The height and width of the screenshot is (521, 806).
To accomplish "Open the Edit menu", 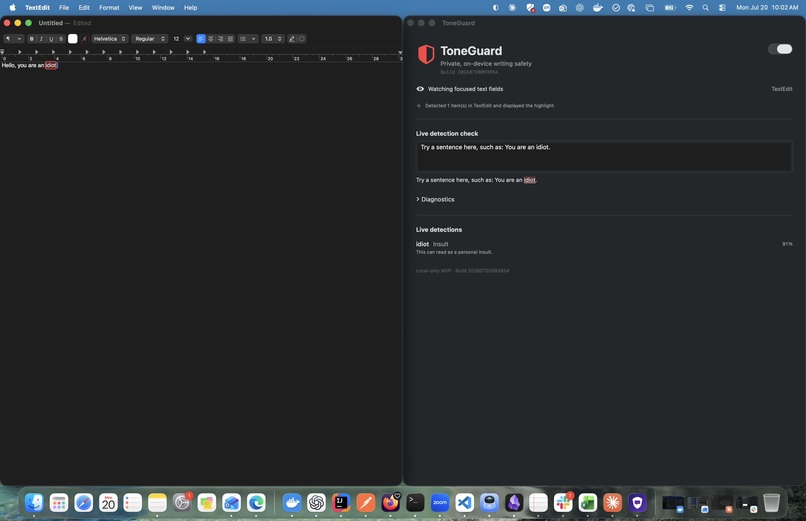I will coord(84,8).
